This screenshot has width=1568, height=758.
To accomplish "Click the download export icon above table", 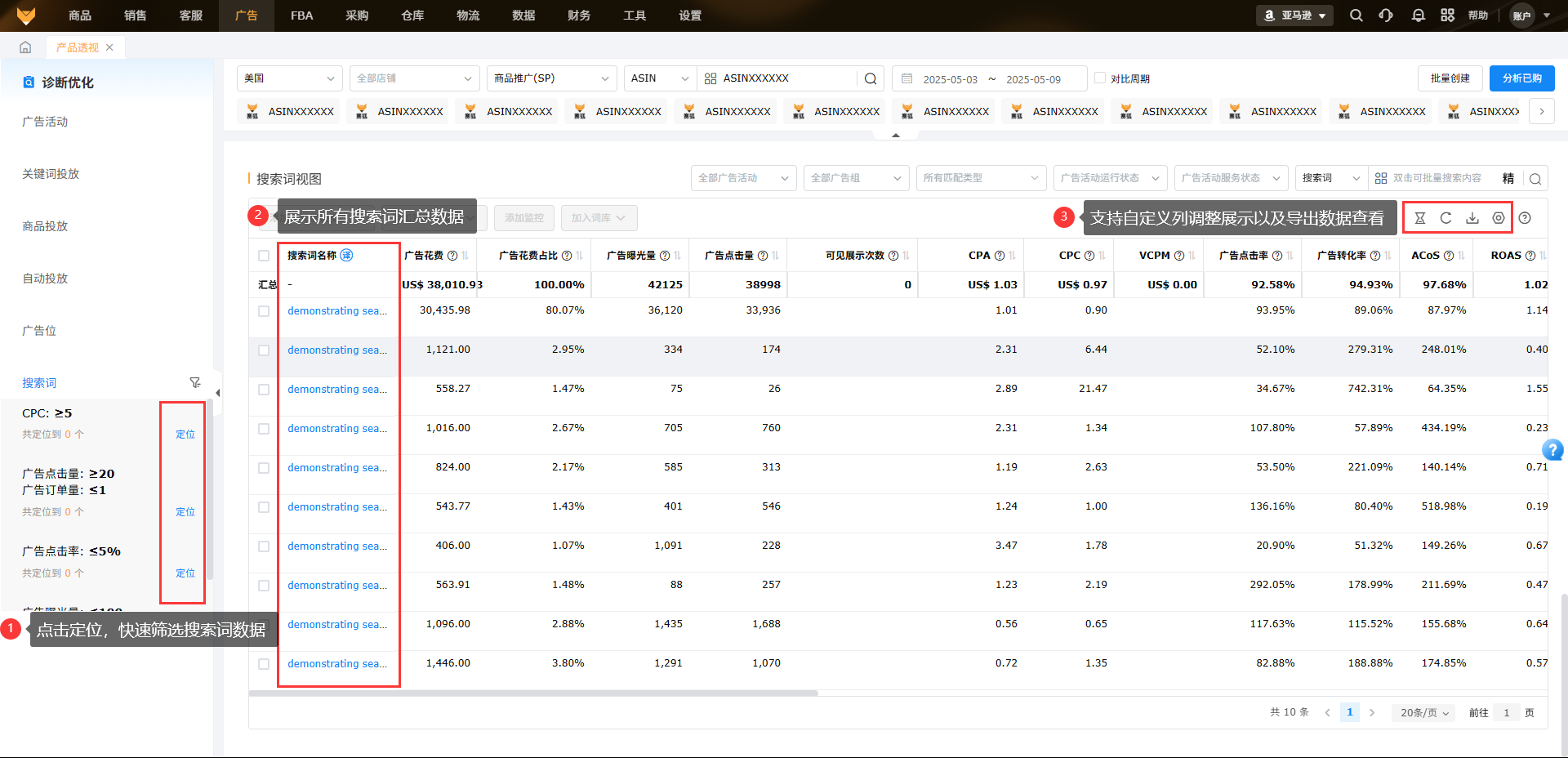I will coord(1472,218).
